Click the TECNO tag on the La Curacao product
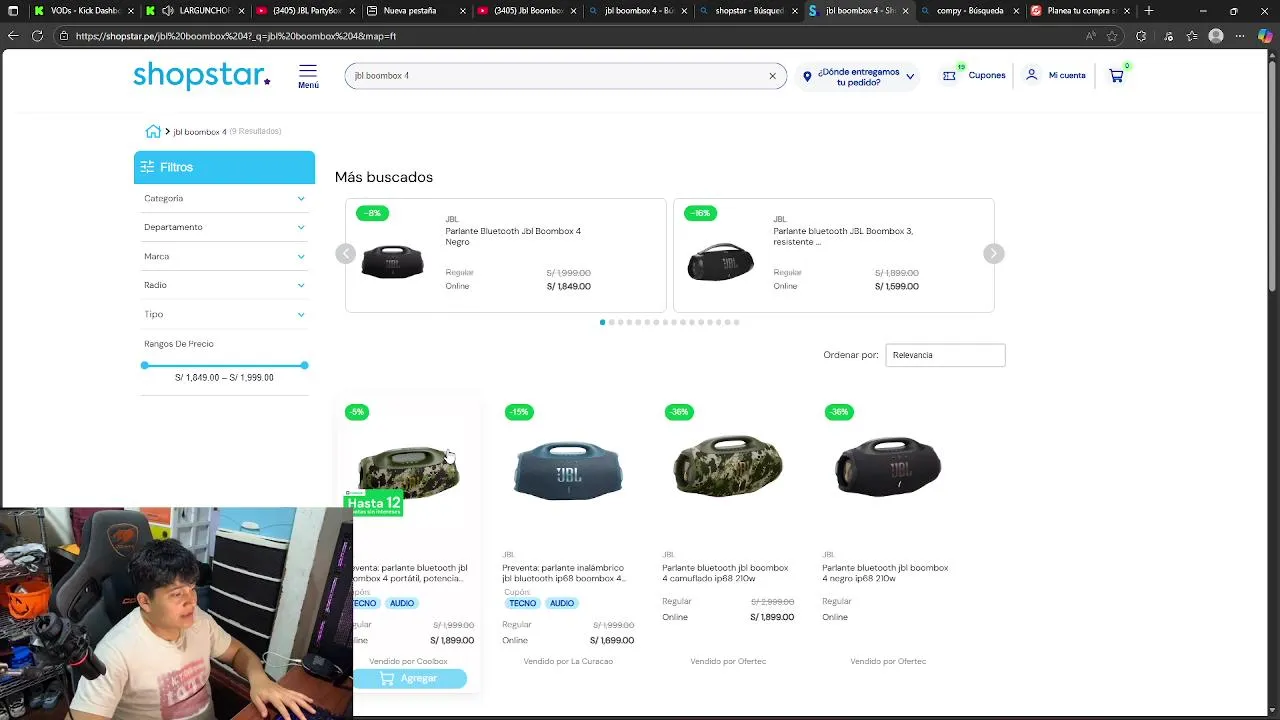Image resolution: width=1280 pixels, height=720 pixels. click(523, 603)
